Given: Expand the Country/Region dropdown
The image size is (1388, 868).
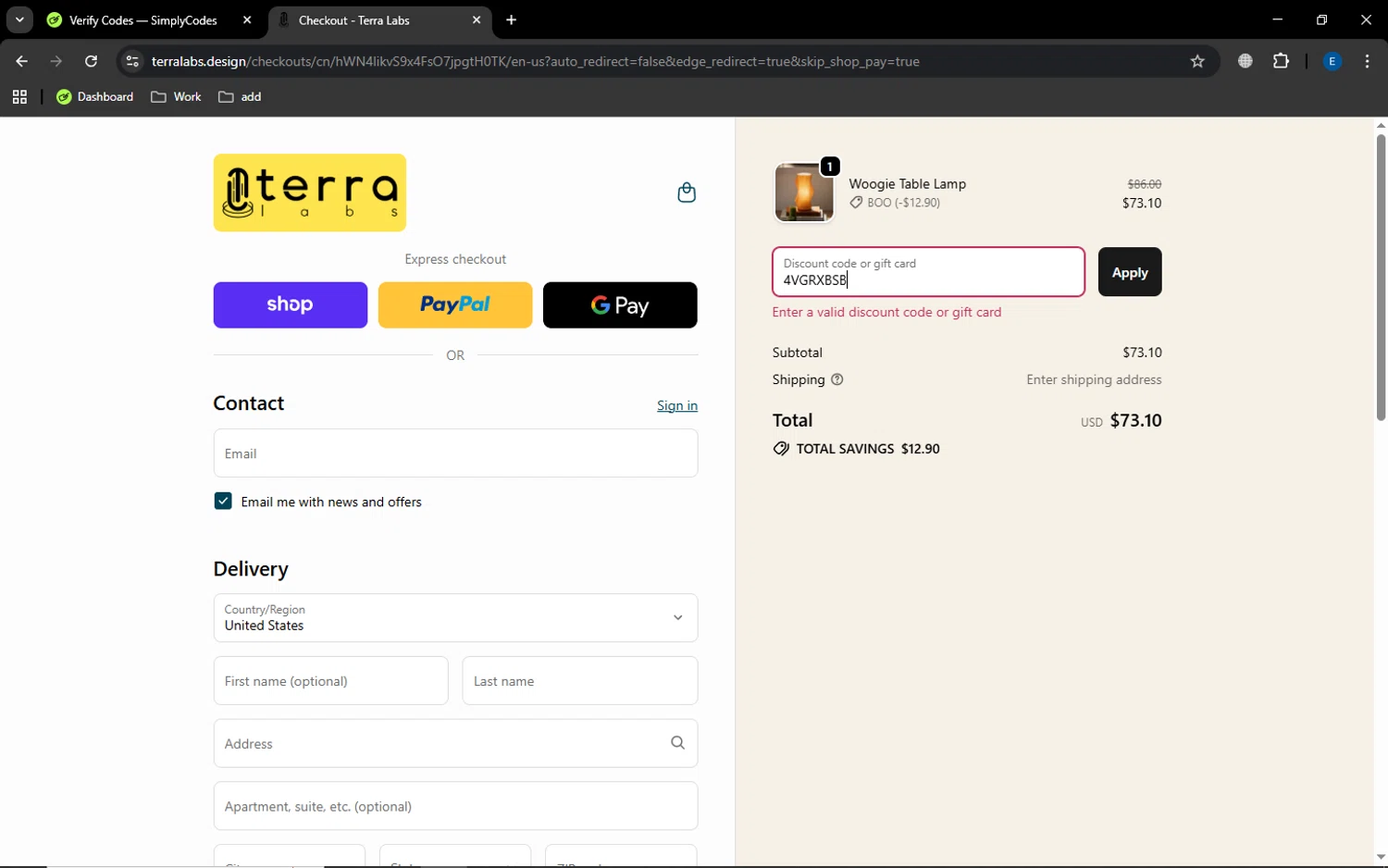Looking at the screenshot, I should pos(455,617).
